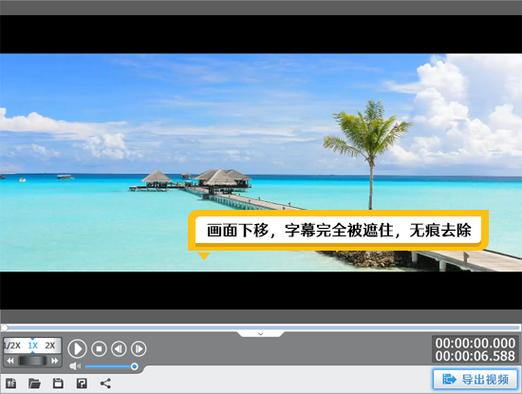The width and height of the screenshot is (522, 394).
Task: Click the total duration 00:00:06.588
Action: (475, 356)
